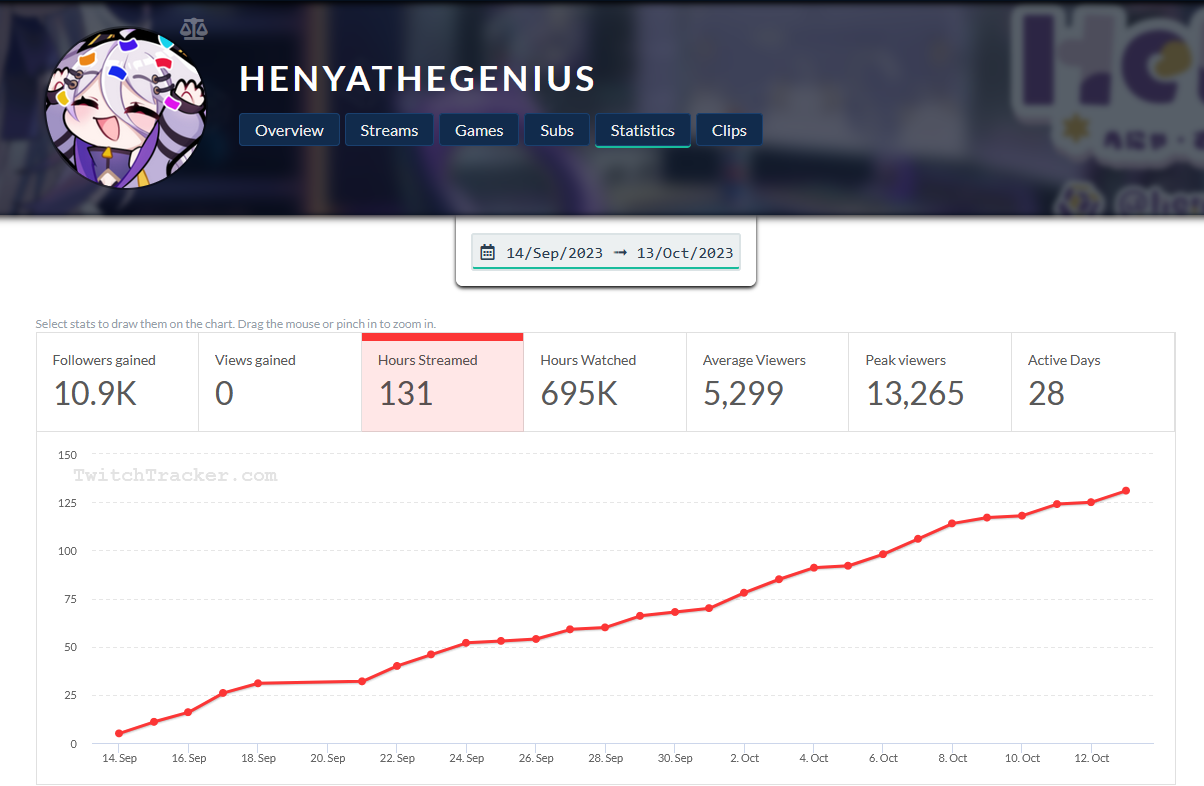The width and height of the screenshot is (1204, 786).
Task: Click the compare scales icon near avatar
Action: 194,27
